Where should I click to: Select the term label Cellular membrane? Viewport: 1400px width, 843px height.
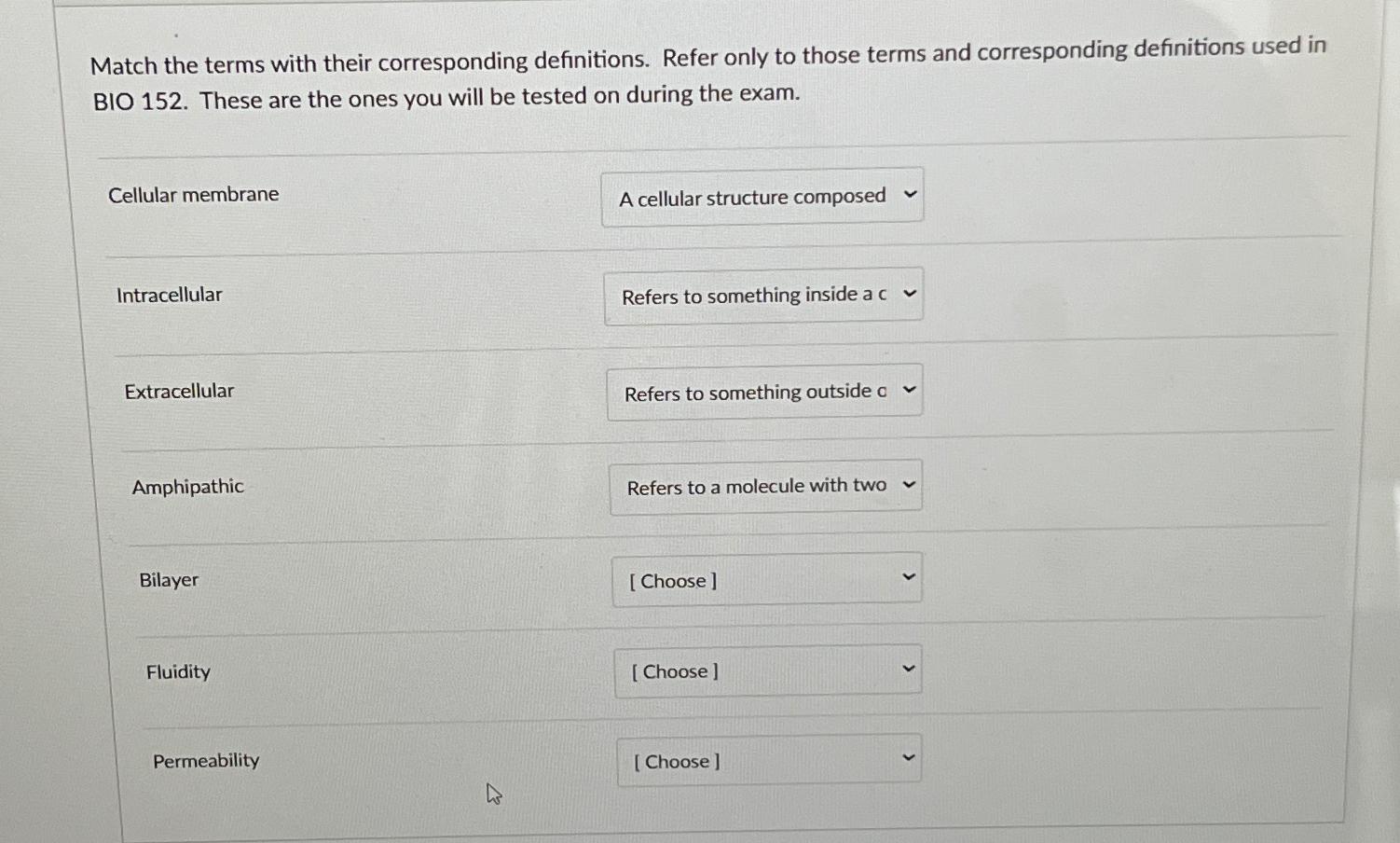click(194, 194)
